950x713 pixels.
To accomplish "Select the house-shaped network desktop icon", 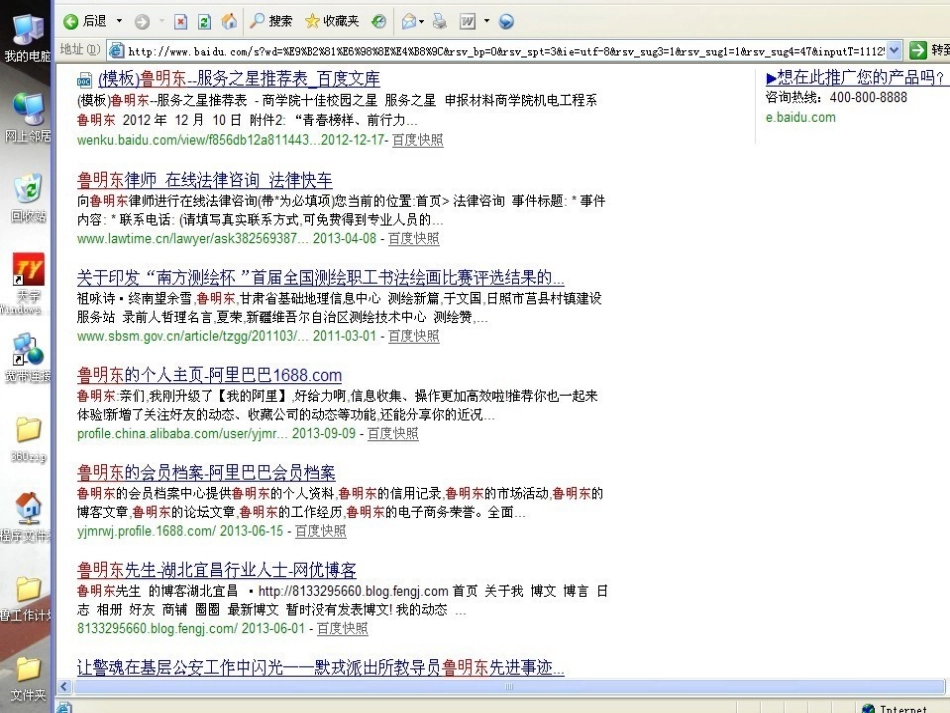I will 28,517.
